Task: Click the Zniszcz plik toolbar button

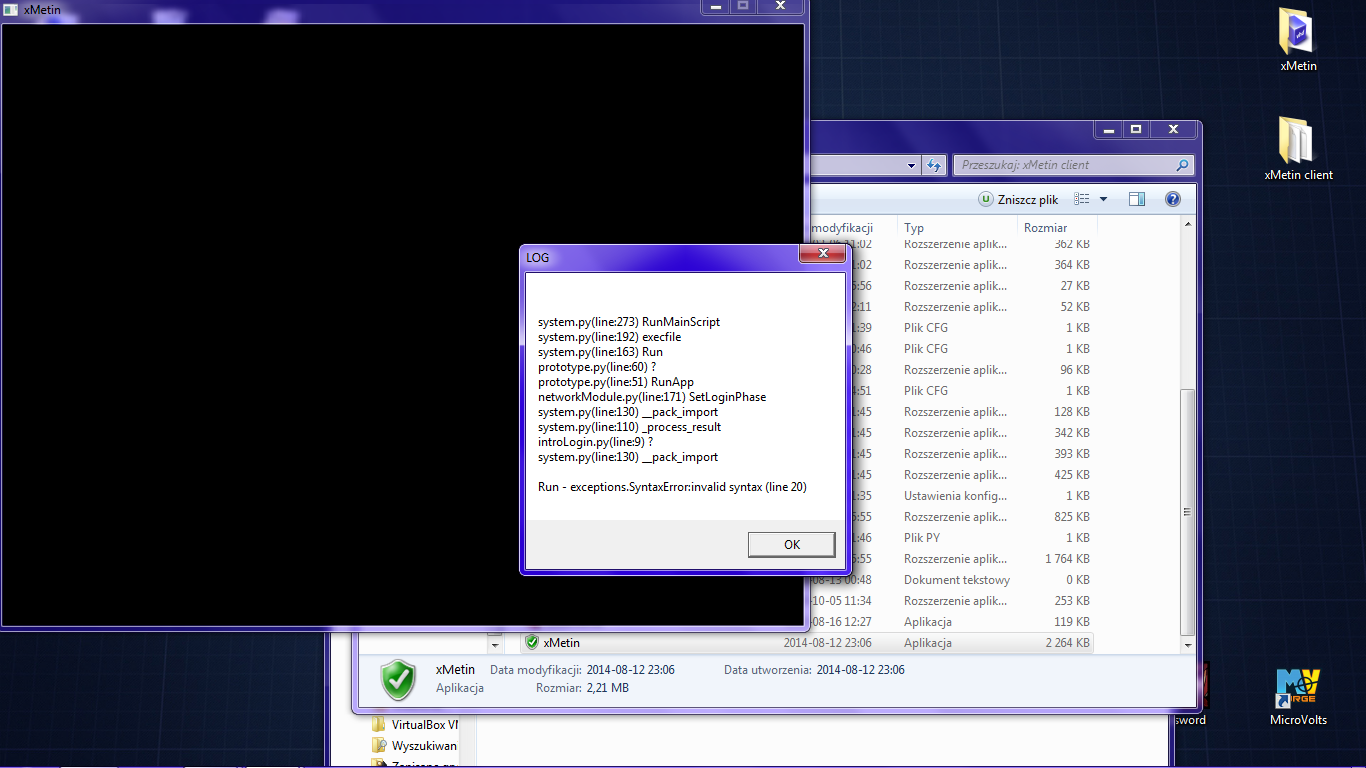Action: click(1018, 199)
